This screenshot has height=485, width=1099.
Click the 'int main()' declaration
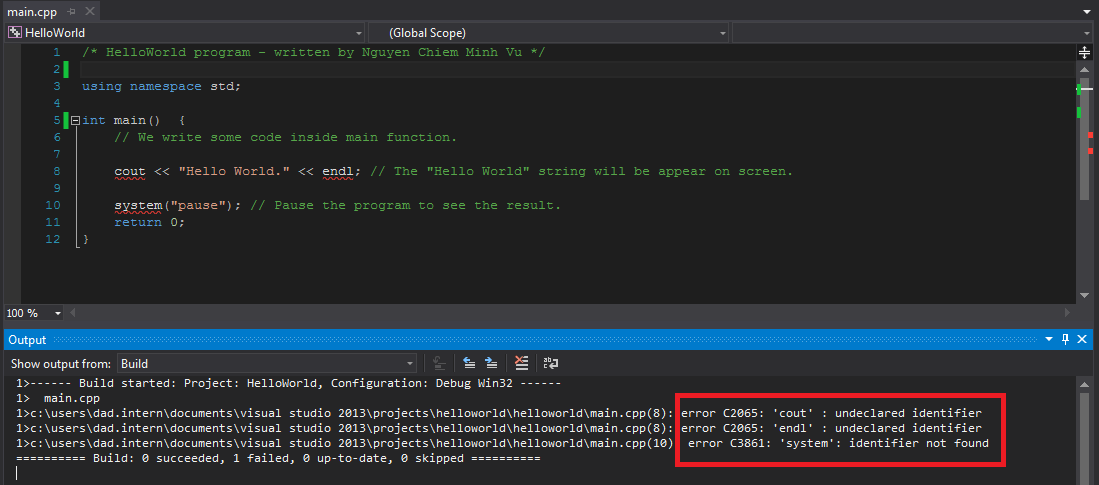point(121,121)
